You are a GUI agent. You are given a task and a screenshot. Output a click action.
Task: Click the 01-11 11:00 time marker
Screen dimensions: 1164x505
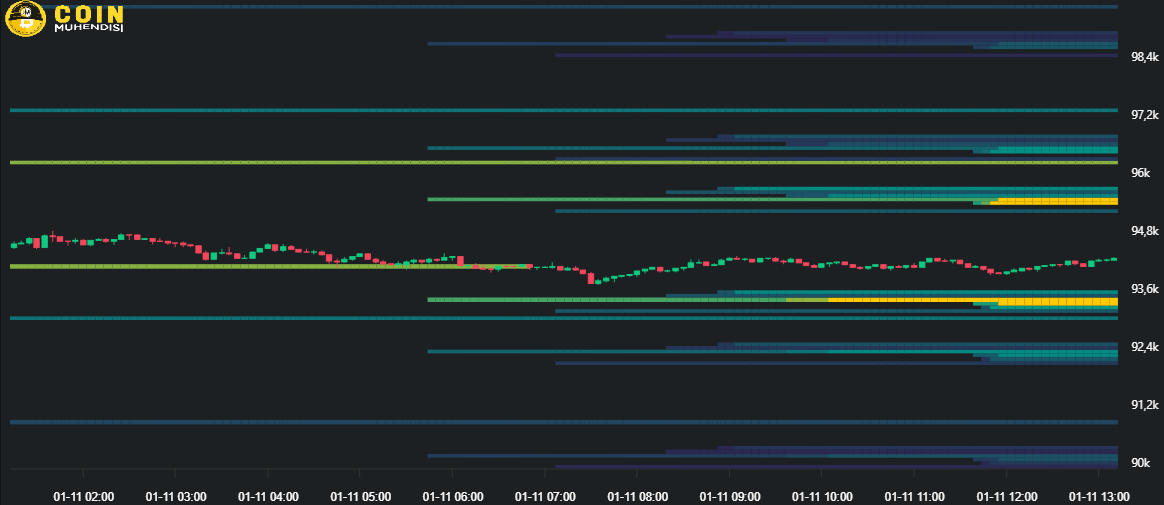[x=915, y=496]
